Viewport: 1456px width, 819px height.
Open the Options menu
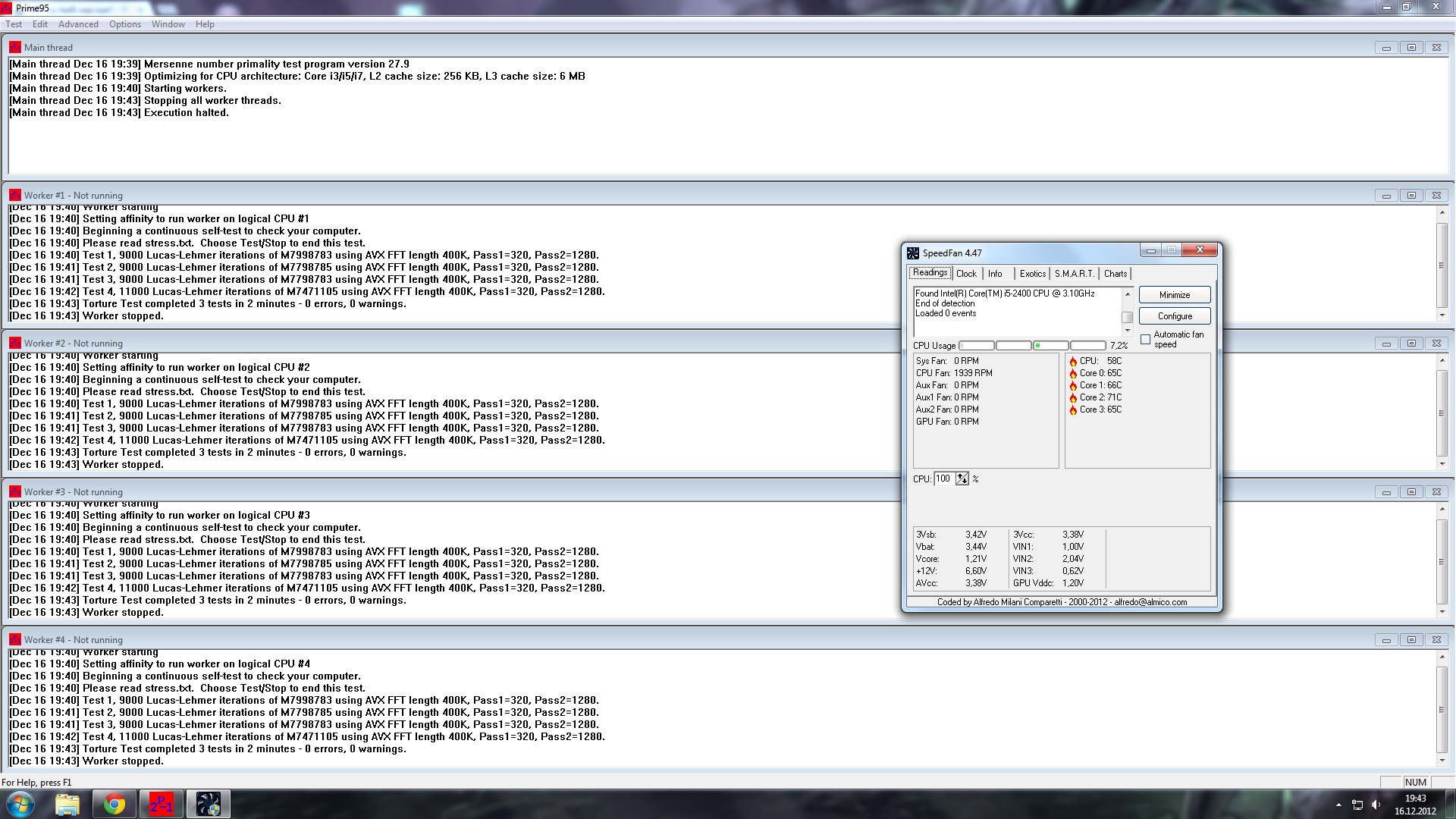tap(125, 24)
